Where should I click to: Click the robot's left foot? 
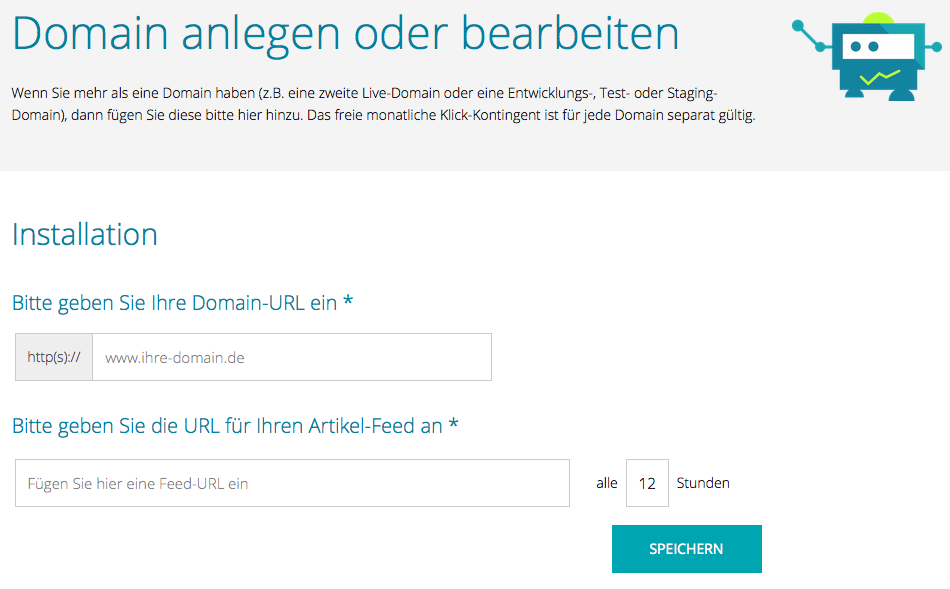[854, 93]
